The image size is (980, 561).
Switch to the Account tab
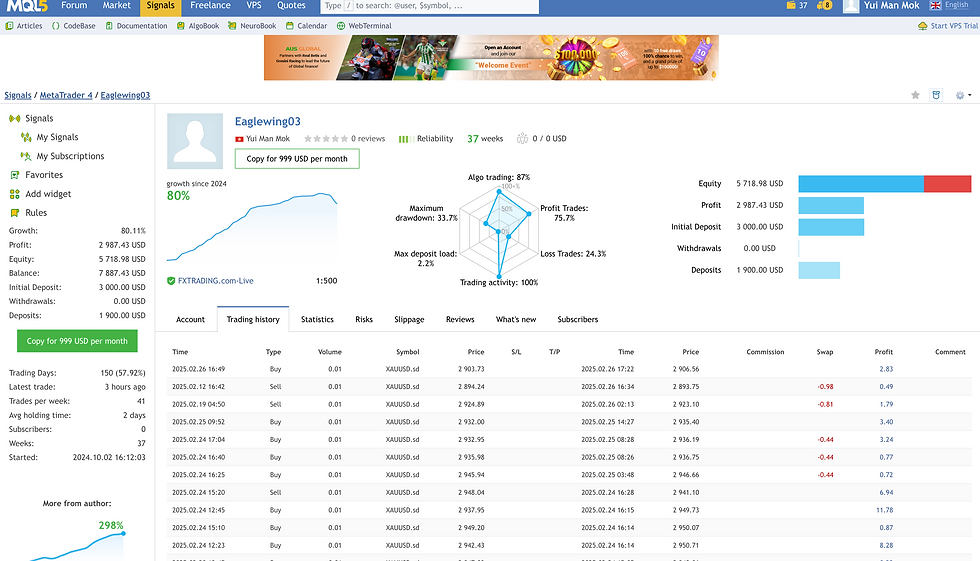[190, 319]
